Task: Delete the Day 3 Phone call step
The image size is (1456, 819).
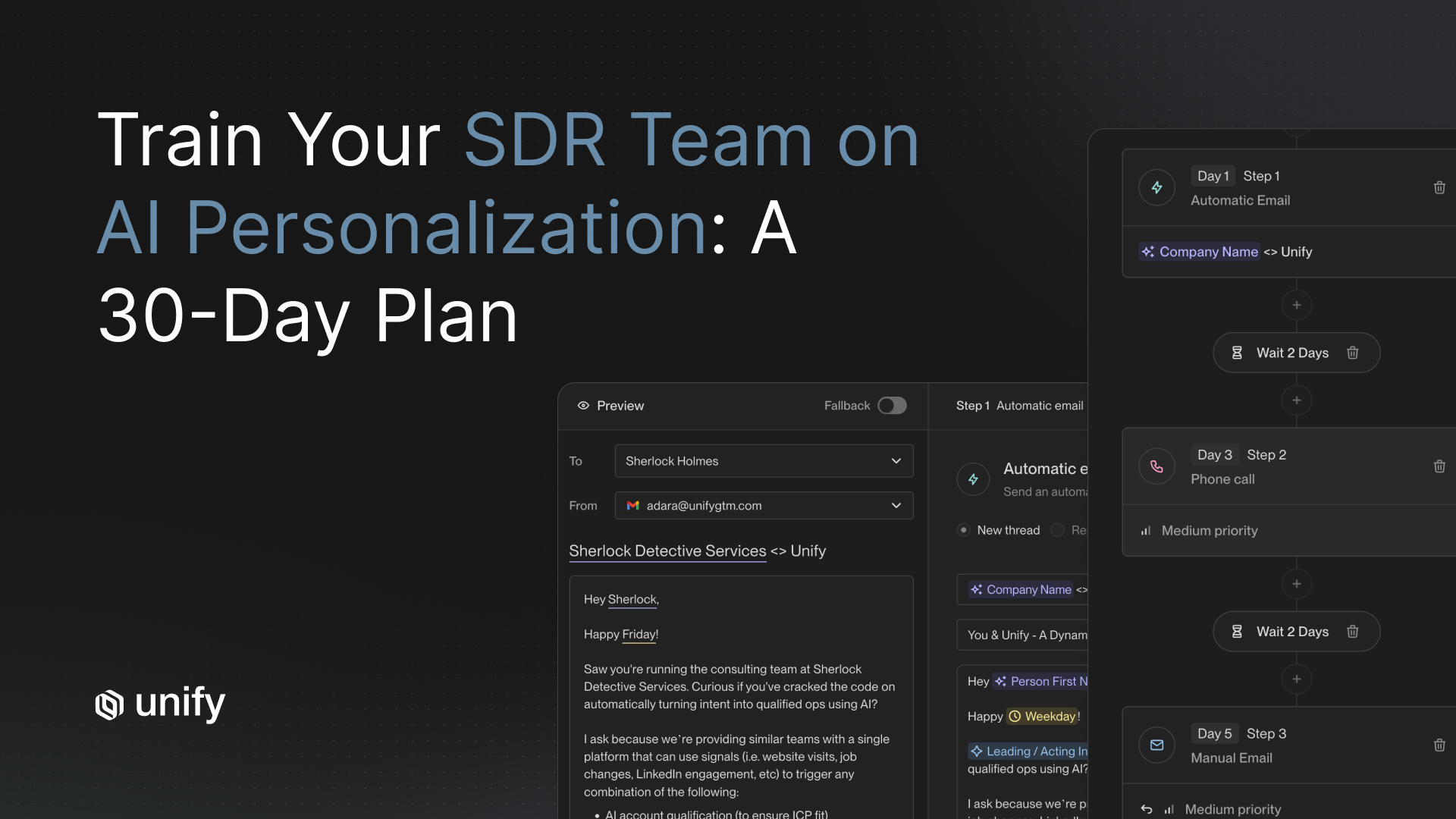Action: tap(1439, 466)
